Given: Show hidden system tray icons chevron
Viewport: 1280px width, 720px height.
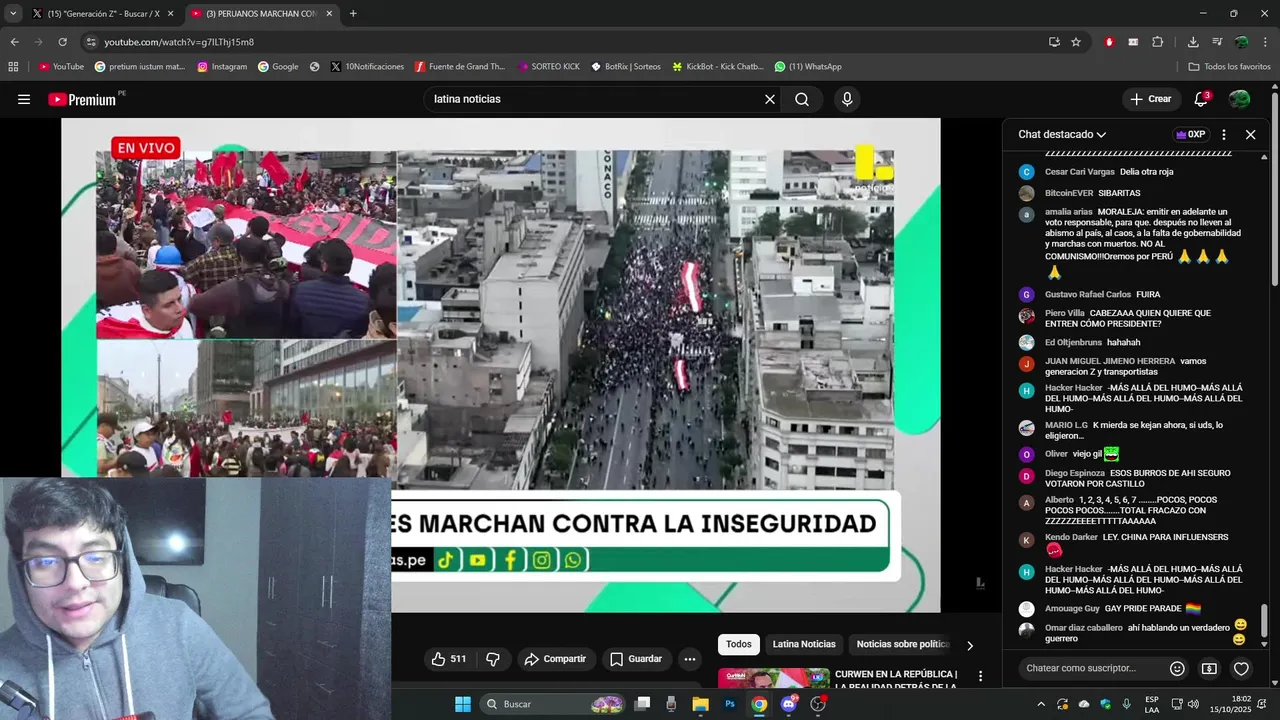Looking at the screenshot, I should (x=1041, y=704).
